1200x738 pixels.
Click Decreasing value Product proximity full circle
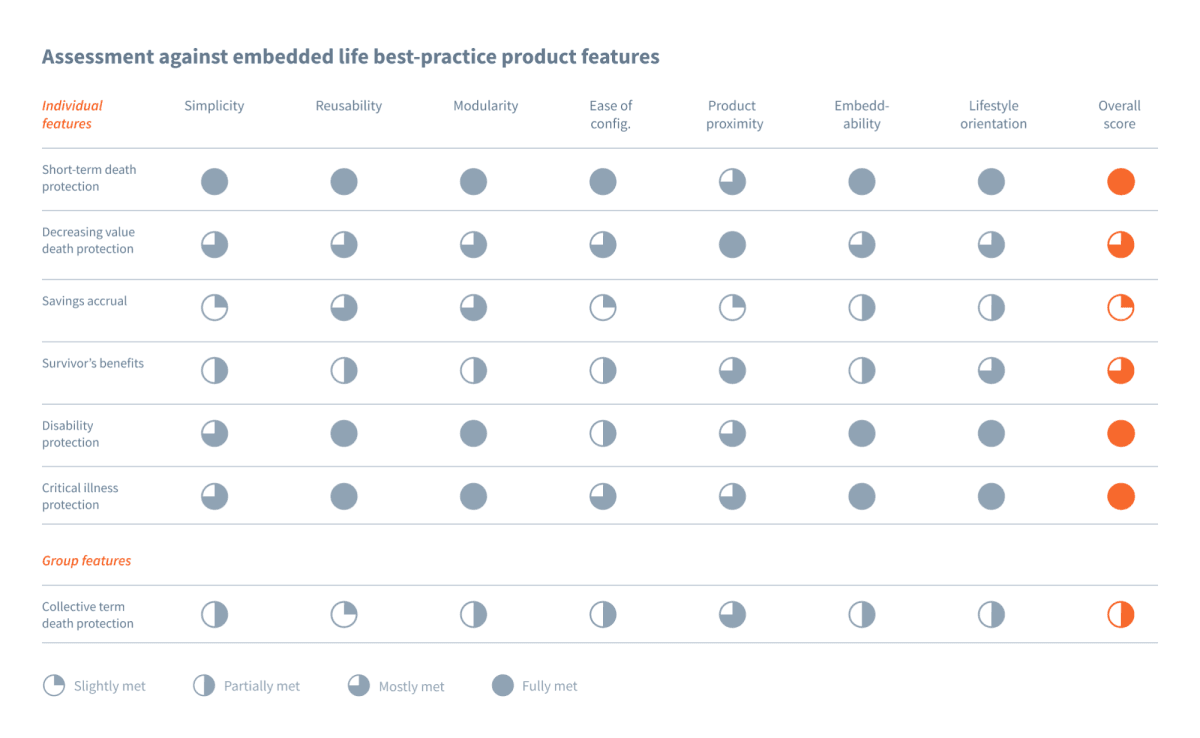(732, 245)
